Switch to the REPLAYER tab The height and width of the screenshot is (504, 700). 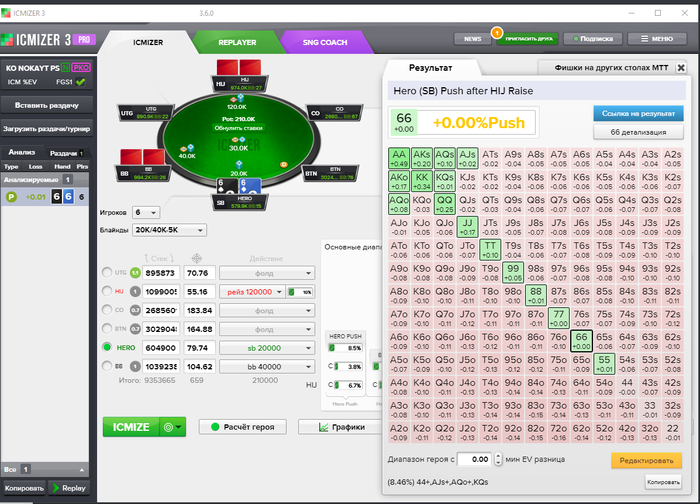(237, 42)
